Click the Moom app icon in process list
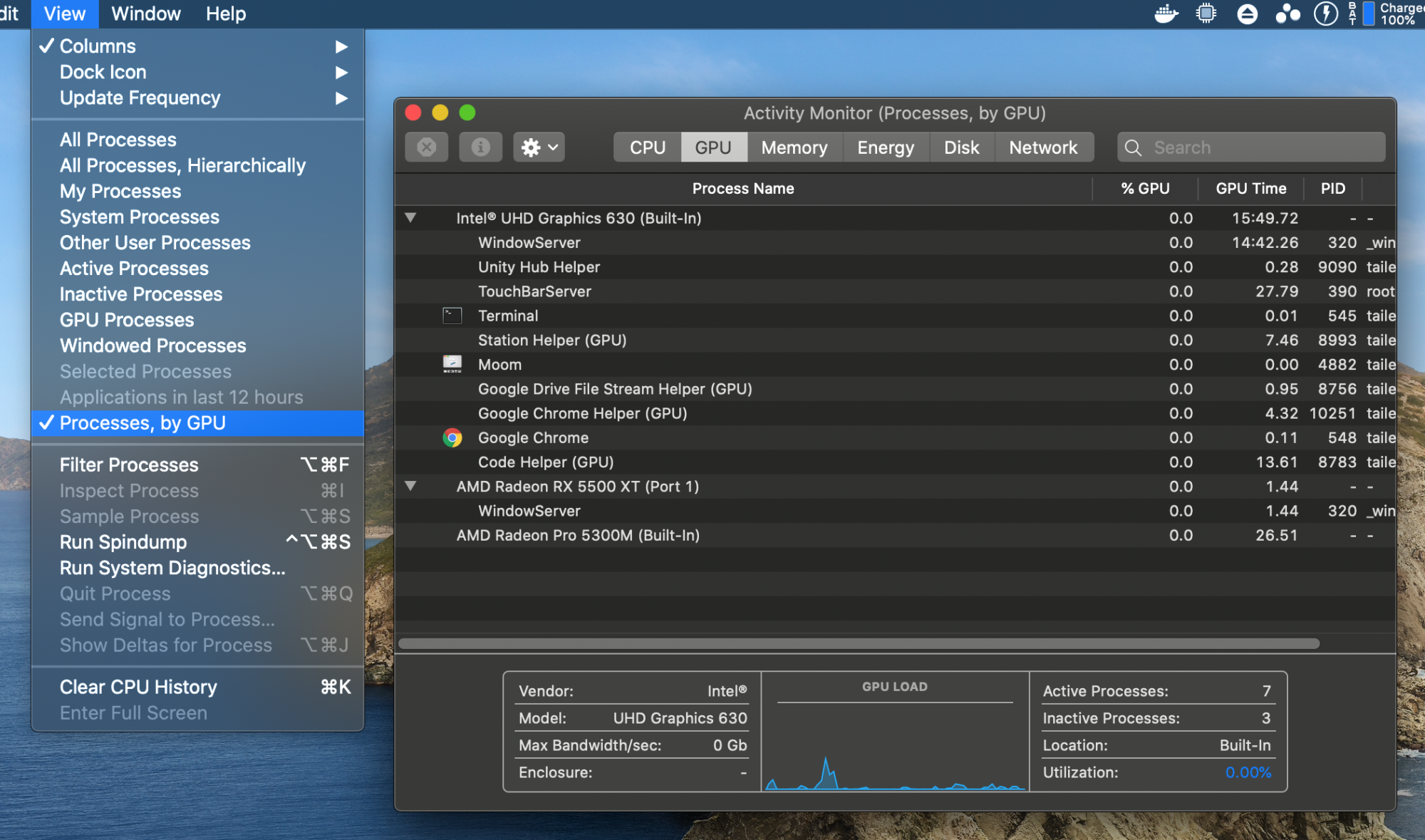The height and width of the screenshot is (840, 1425). [452, 364]
